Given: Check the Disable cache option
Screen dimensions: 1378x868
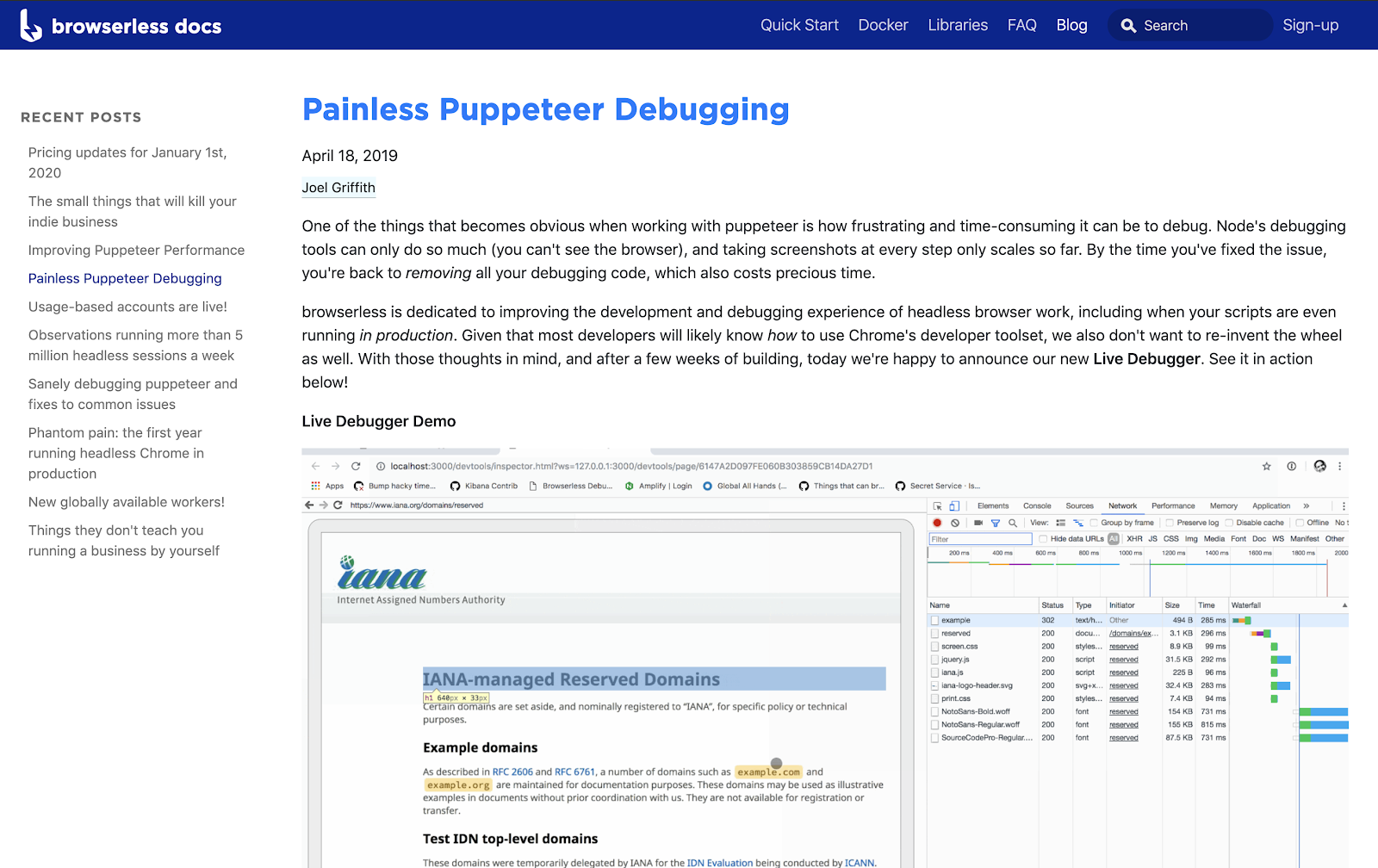Looking at the screenshot, I should pos(1230,523).
